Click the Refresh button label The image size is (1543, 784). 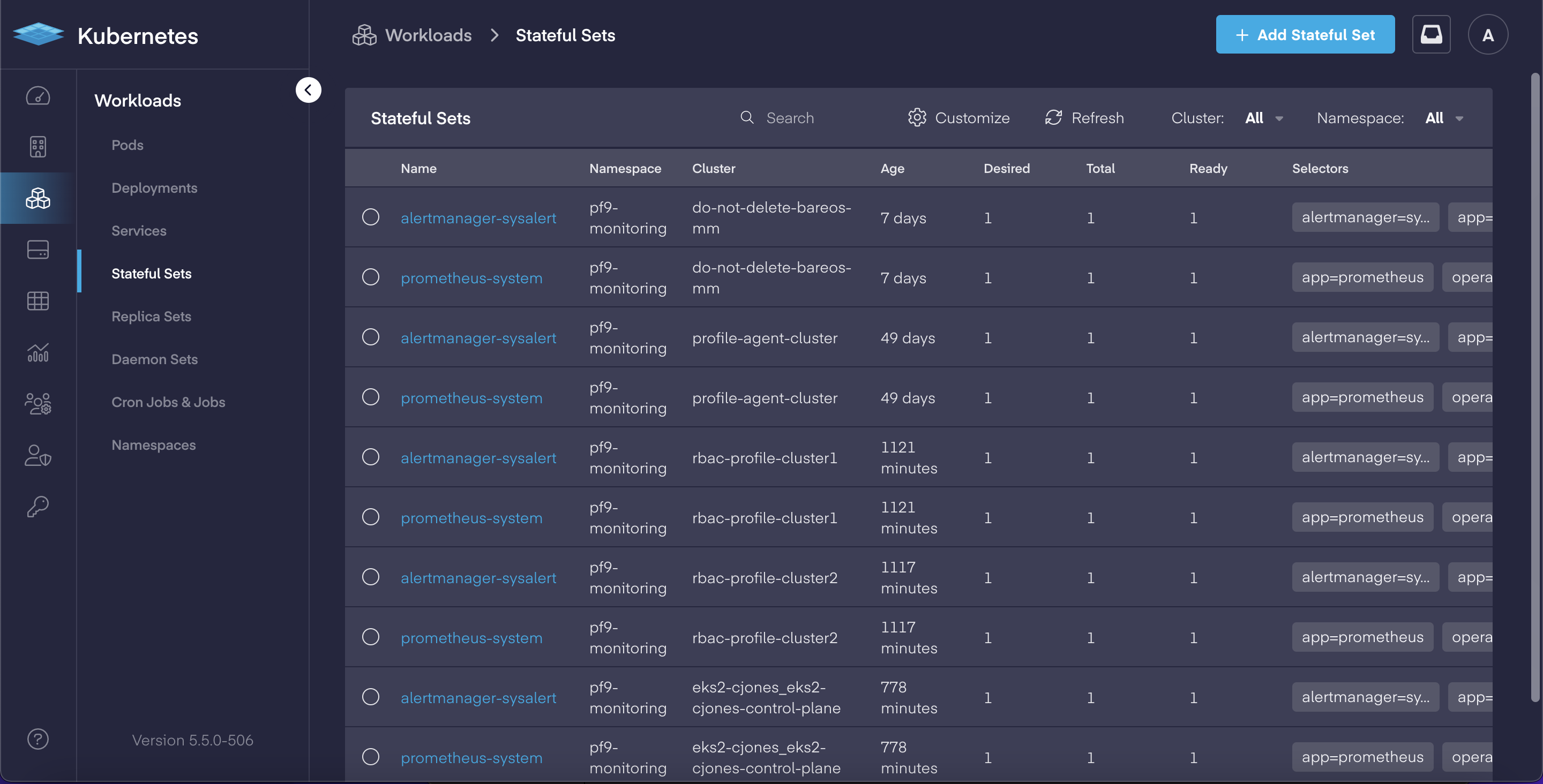coord(1097,118)
